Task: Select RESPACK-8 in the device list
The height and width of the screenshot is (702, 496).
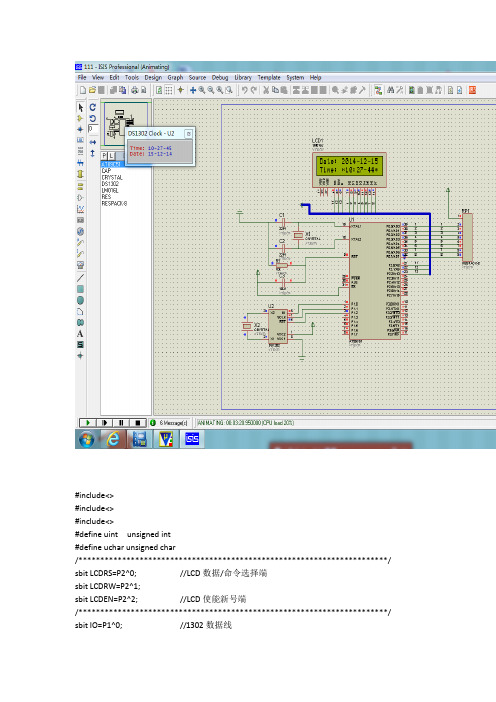Action: [114, 204]
